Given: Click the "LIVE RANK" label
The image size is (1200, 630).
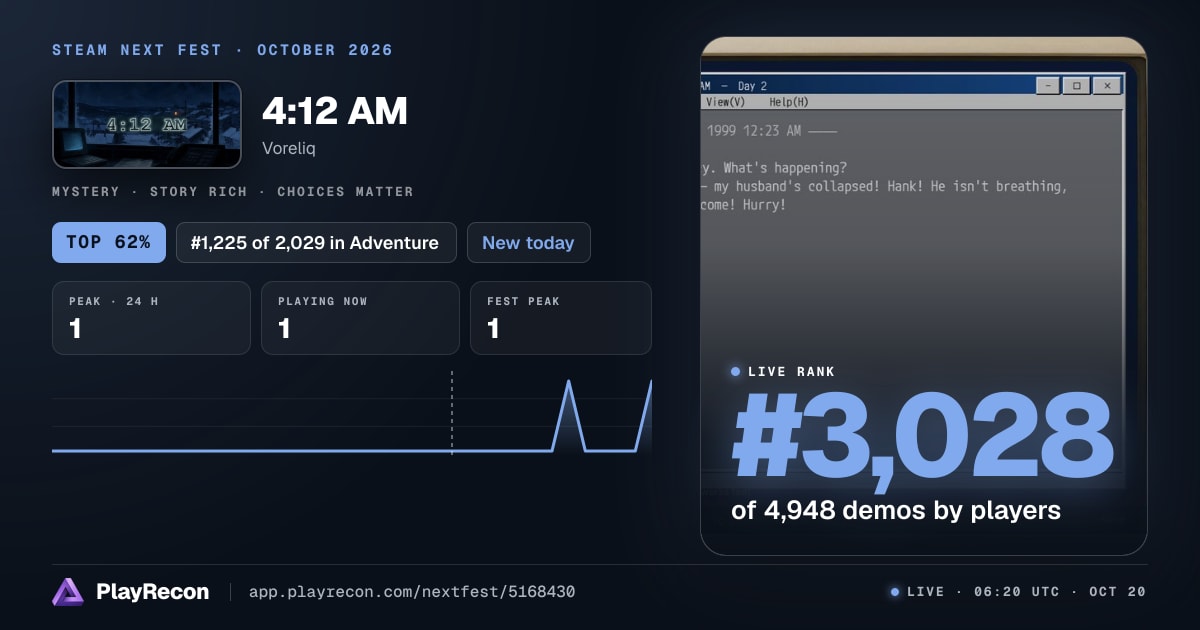Looking at the screenshot, I should pyautogui.click(x=791, y=372).
